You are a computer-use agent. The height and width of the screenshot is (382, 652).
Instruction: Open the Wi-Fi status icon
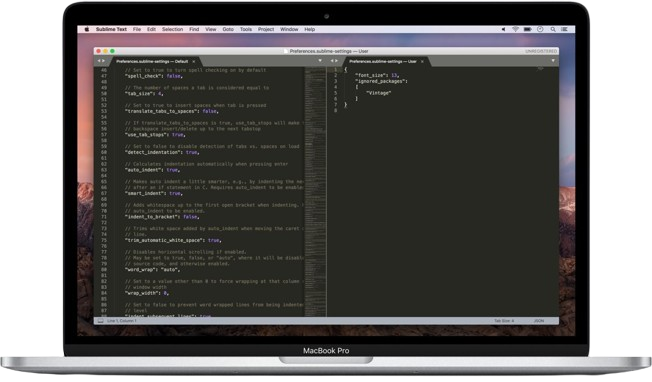515,30
